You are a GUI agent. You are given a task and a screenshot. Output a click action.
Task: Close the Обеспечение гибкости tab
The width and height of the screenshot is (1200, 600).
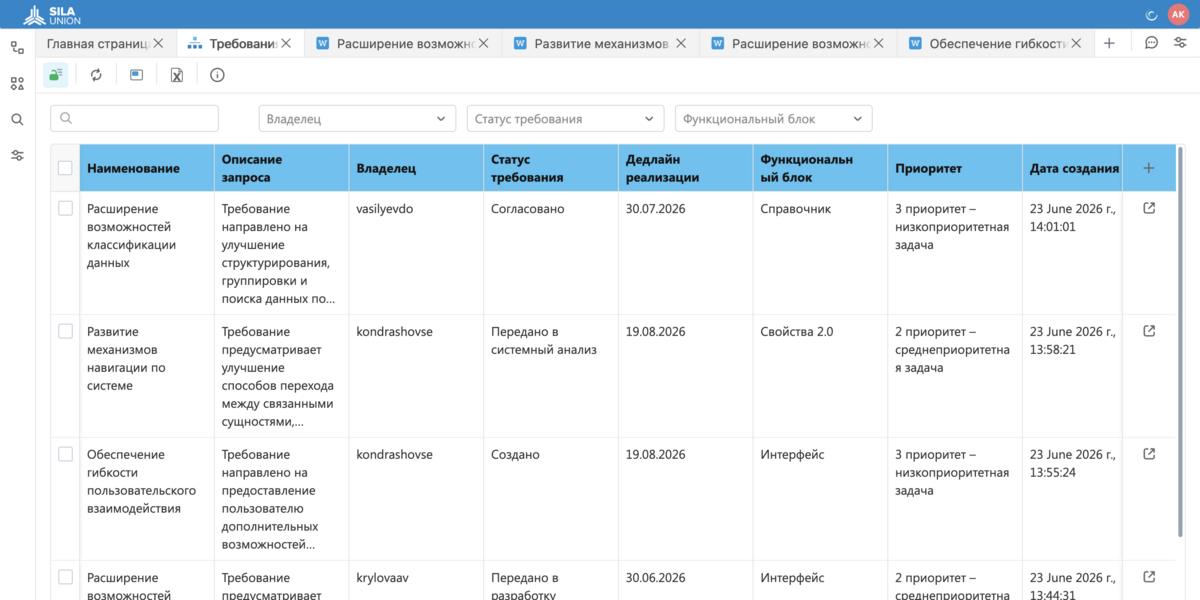click(x=1076, y=43)
